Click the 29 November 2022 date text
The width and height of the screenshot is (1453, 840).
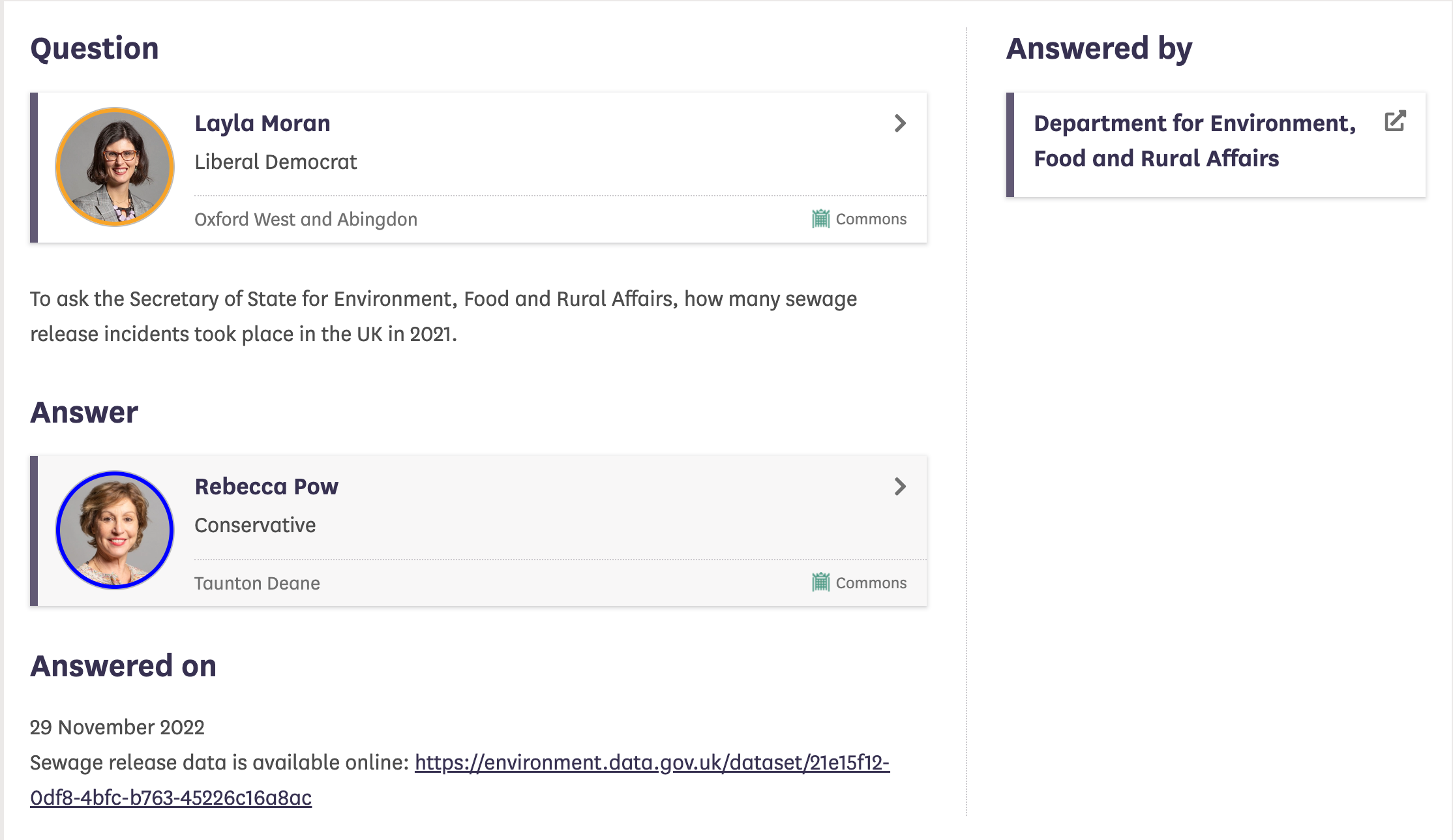coord(117,727)
